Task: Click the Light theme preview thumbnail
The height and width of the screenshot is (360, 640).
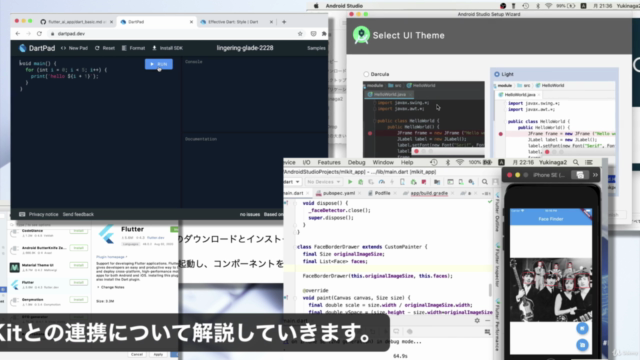Action: (x=554, y=120)
